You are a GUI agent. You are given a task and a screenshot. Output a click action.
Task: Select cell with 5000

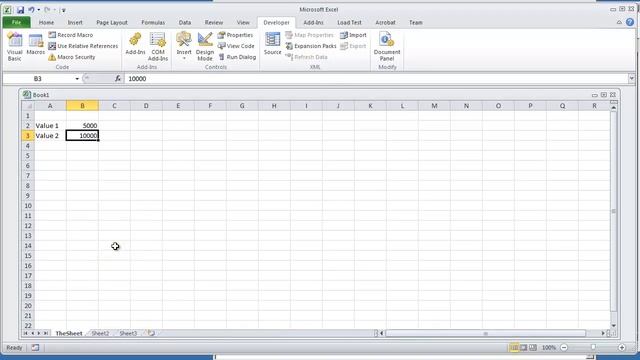coord(82,125)
